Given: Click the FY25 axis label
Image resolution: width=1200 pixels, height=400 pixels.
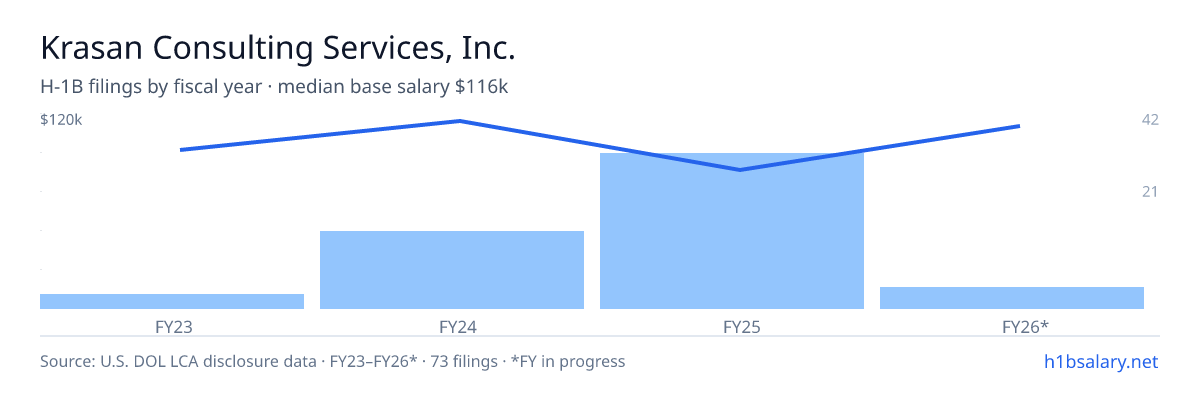Looking at the screenshot, I should (732, 326).
